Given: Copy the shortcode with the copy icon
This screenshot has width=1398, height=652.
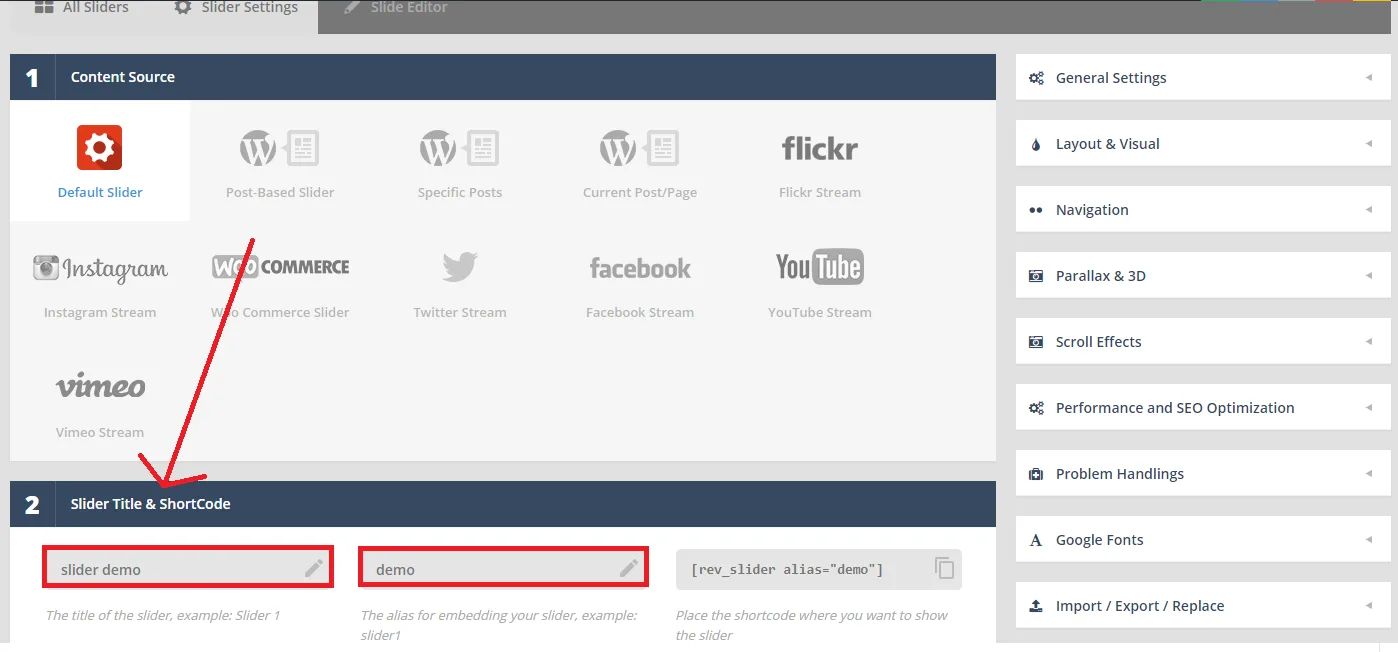Looking at the screenshot, I should coord(944,568).
